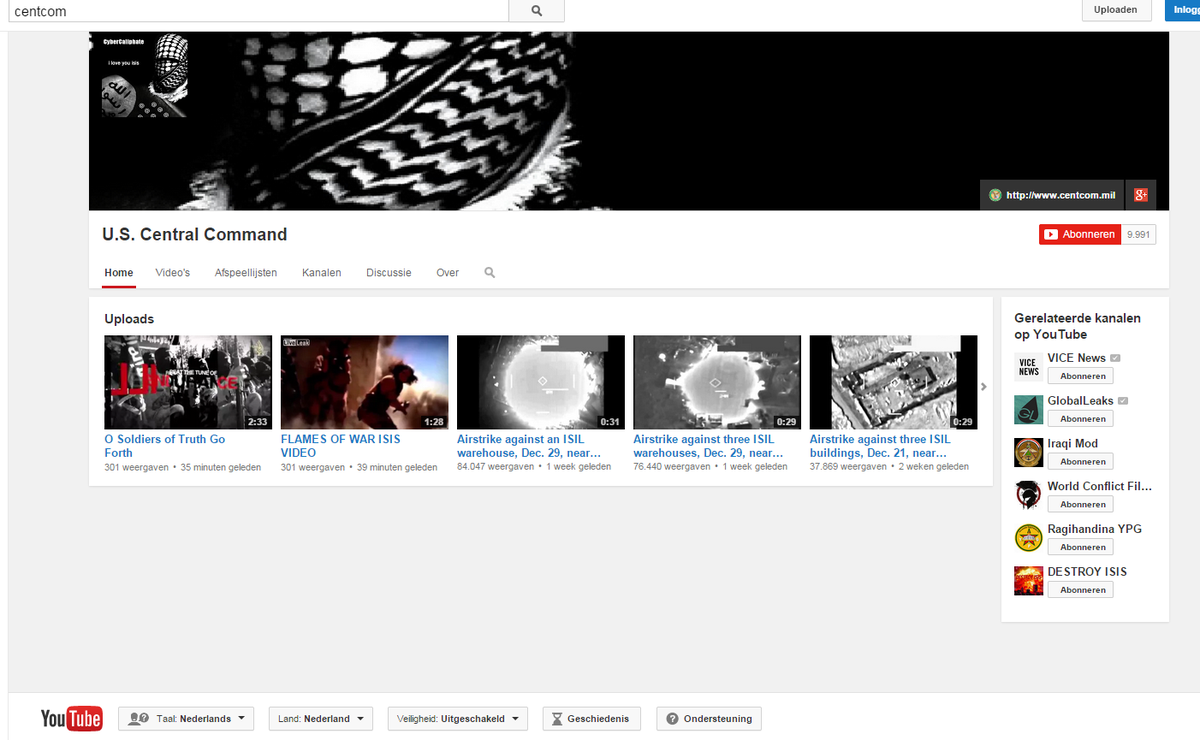Click the red Abonneren channel button

(1080, 234)
